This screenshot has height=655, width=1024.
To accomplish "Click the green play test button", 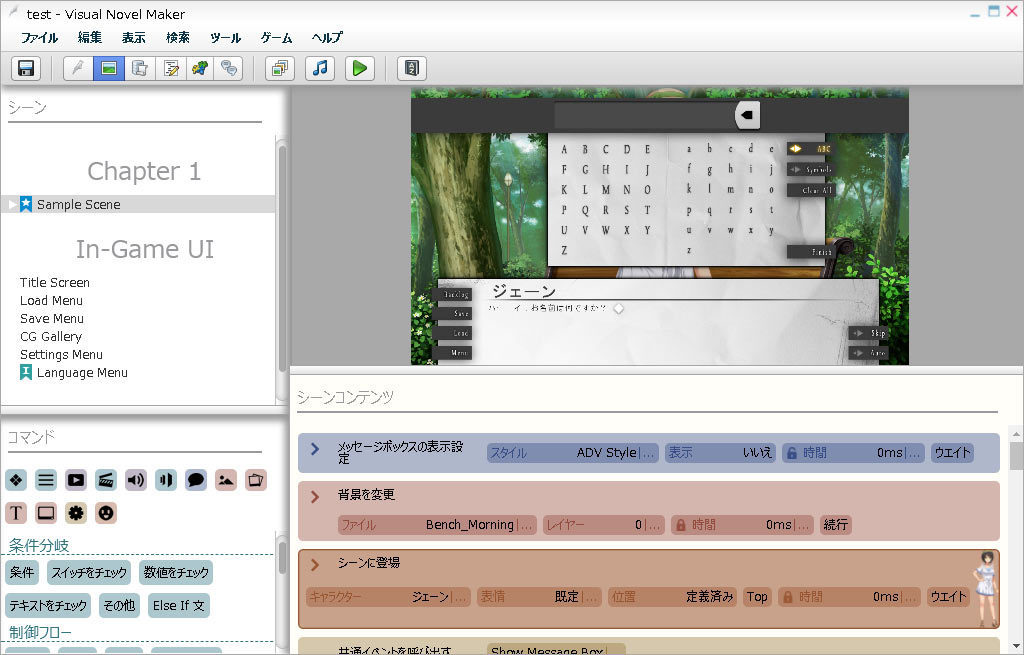I will coord(360,68).
